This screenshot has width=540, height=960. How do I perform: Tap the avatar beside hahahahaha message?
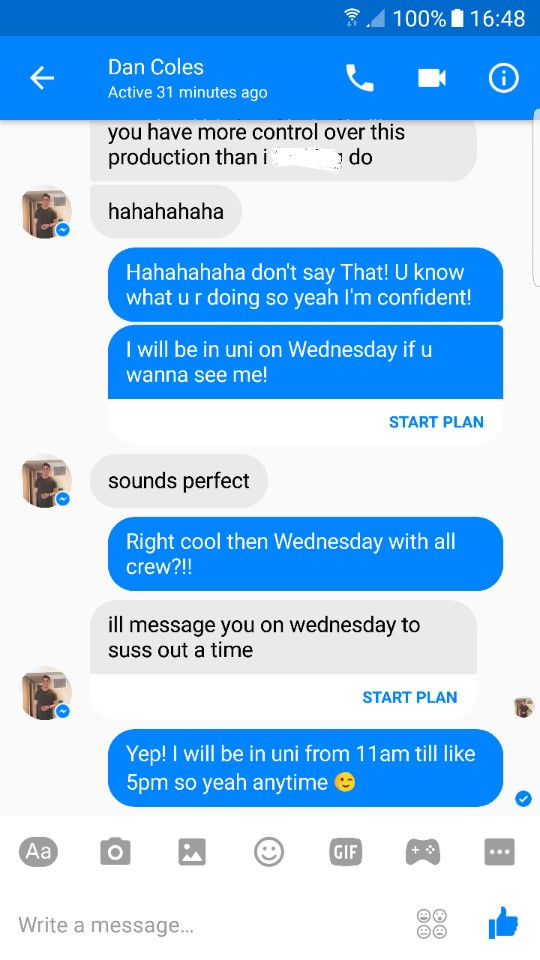click(46, 212)
